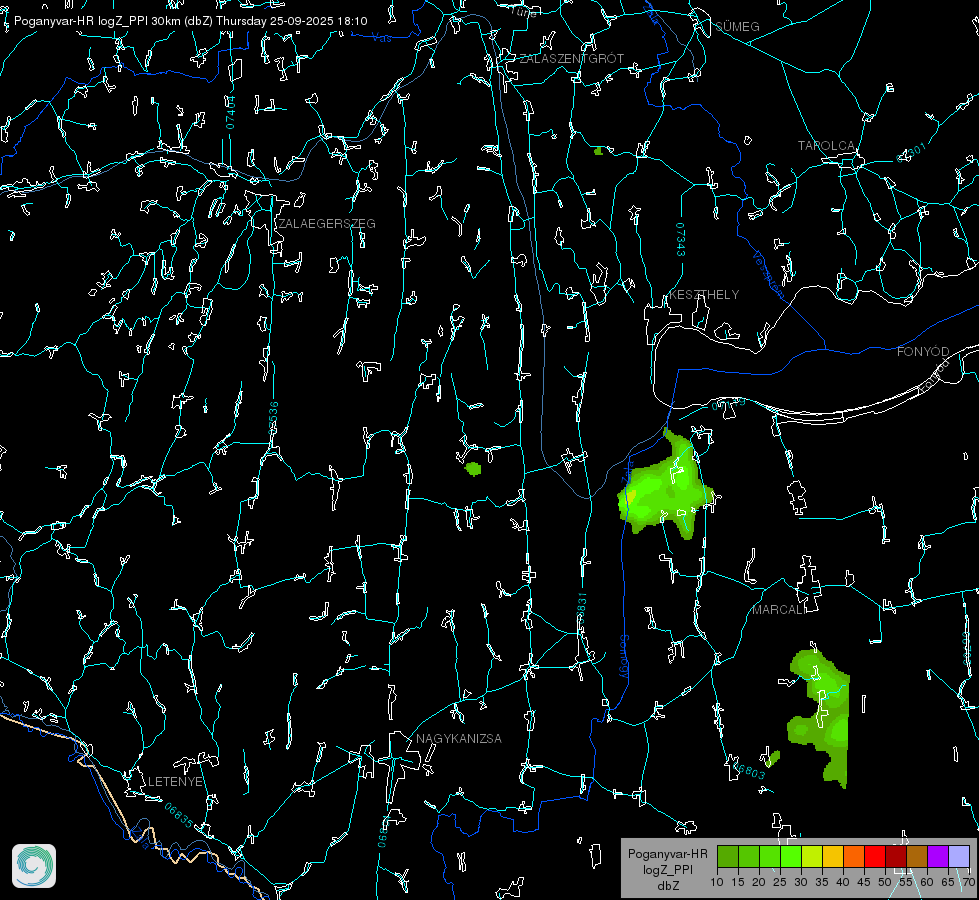Image resolution: width=979 pixels, height=900 pixels.
Task: Select the KESZTHELY city label
Action: pyautogui.click(x=704, y=294)
